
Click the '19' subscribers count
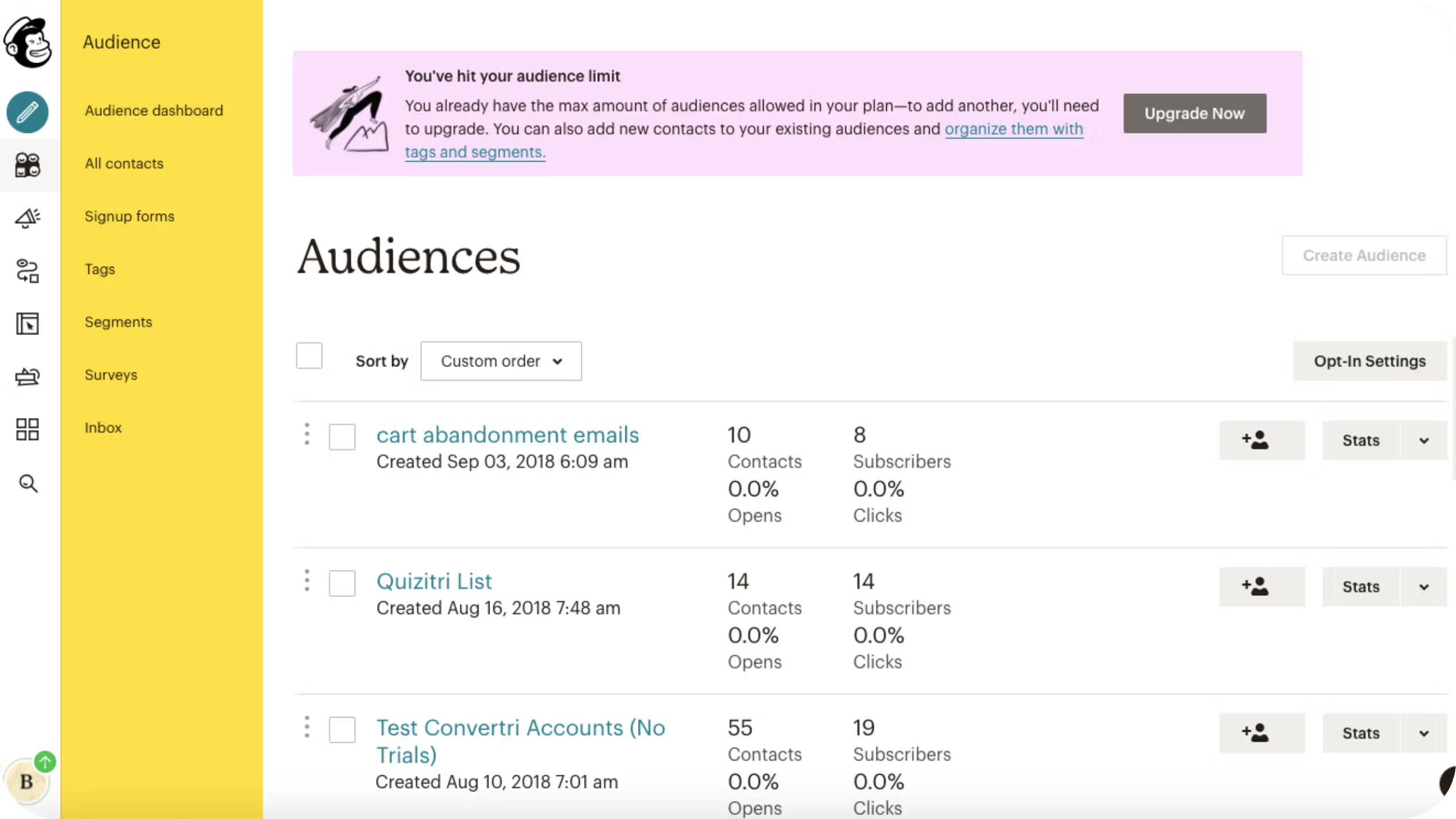[x=863, y=727]
